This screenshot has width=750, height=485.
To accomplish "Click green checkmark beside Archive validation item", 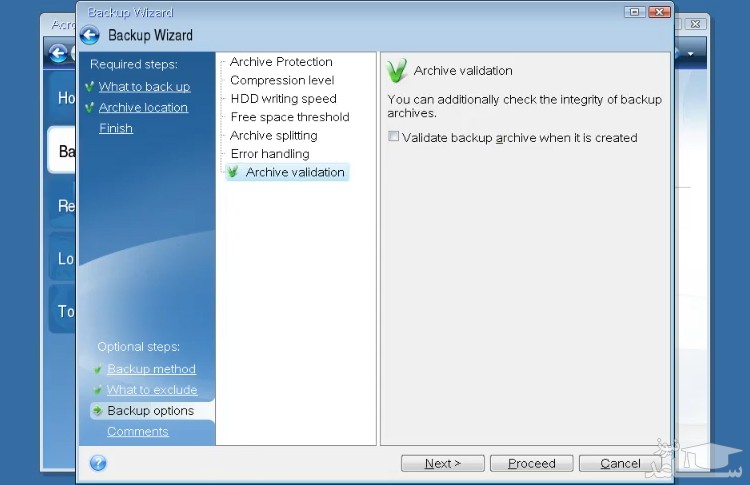I will [233, 172].
